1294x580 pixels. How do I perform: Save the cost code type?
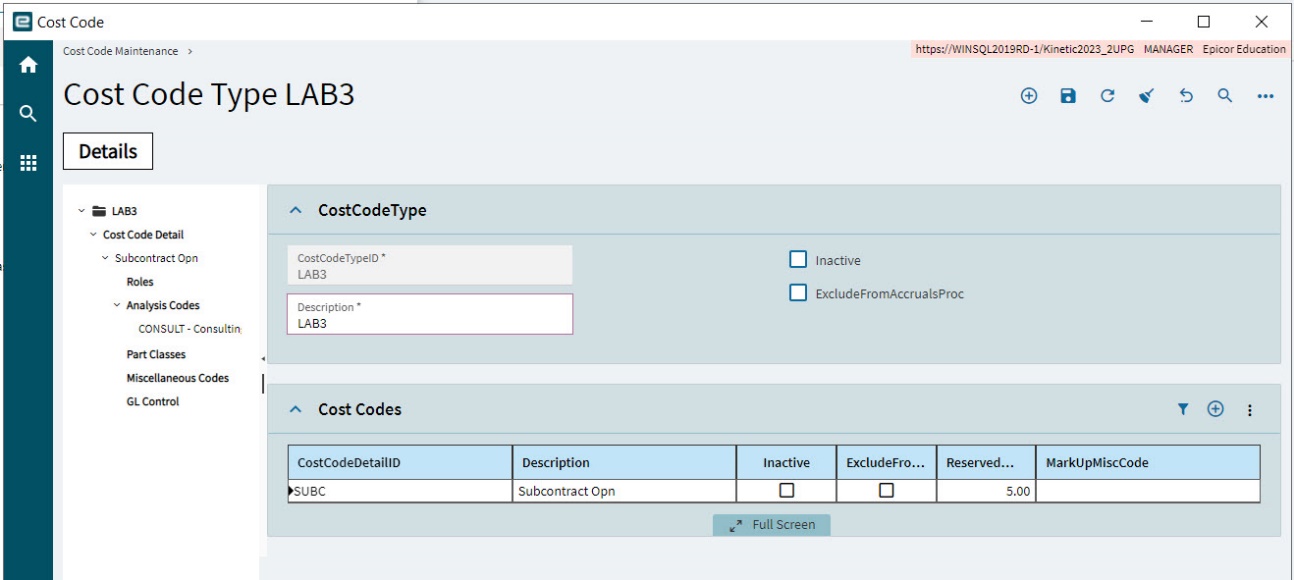click(1068, 96)
